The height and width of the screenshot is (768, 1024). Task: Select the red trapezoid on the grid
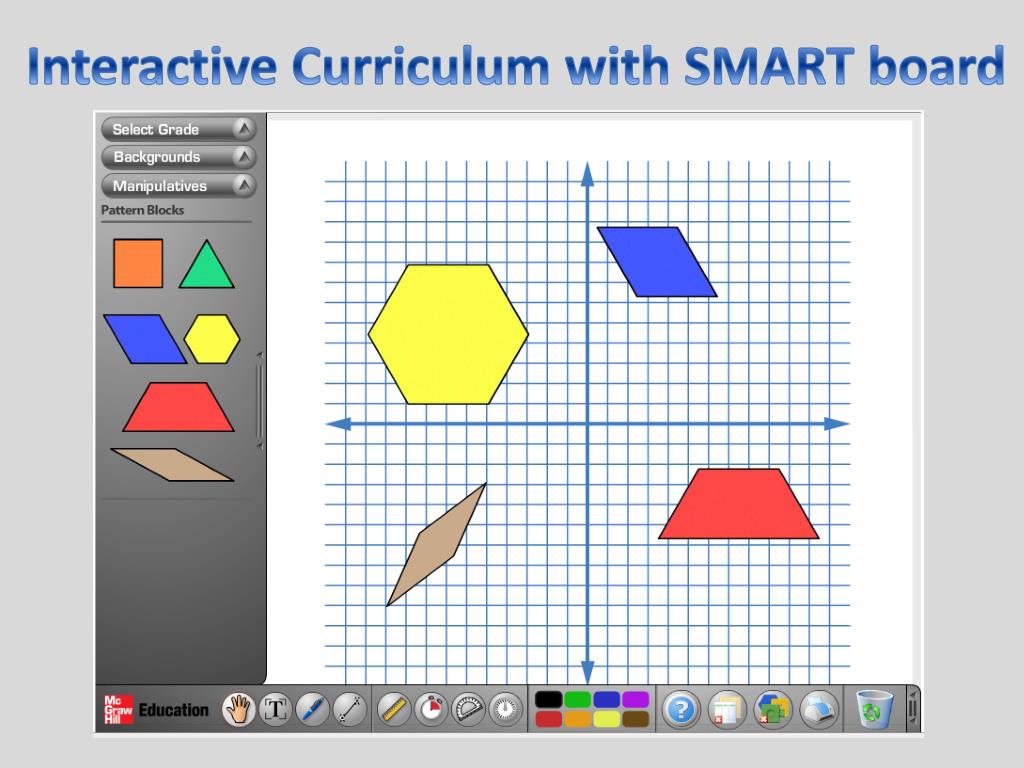[x=739, y=504]
